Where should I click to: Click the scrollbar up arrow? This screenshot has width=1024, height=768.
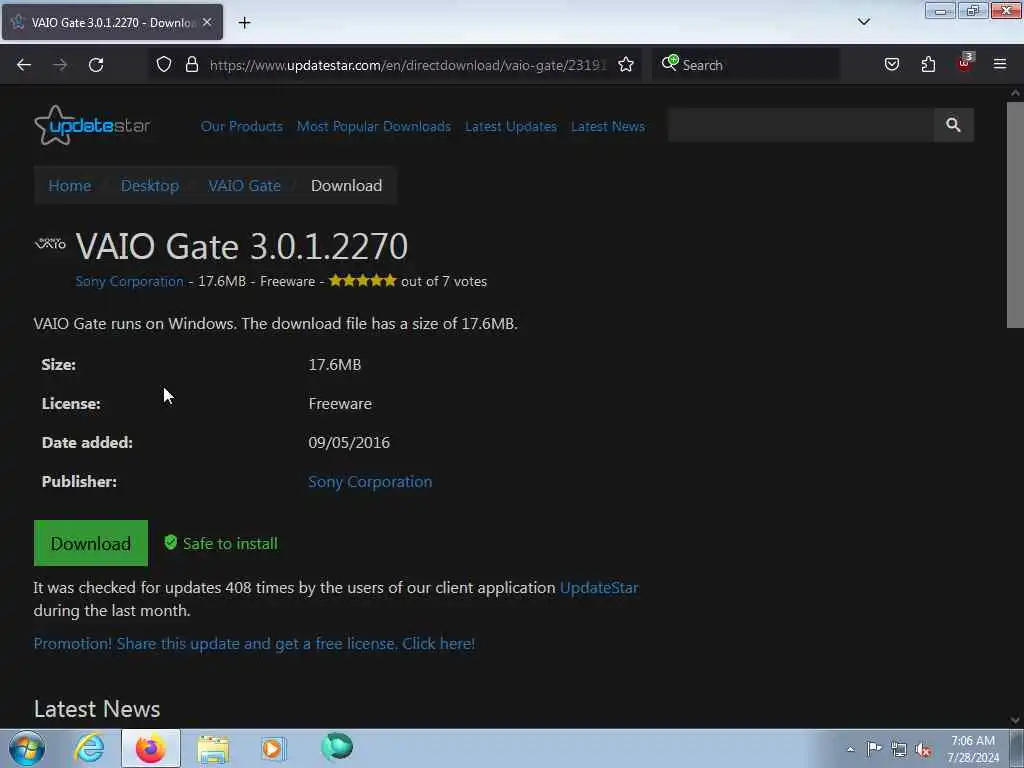[1015, 93]
